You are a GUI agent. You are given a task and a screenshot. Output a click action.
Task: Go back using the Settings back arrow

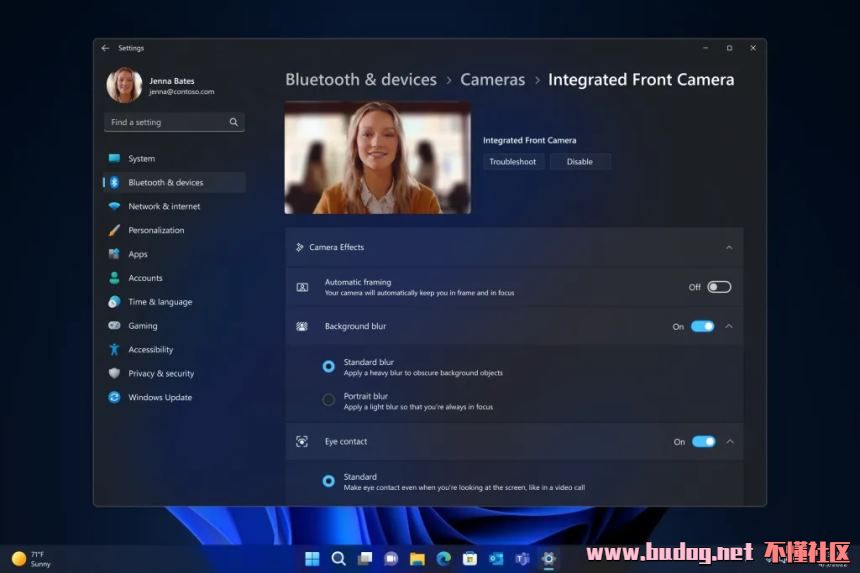click(x=105, y=48)
